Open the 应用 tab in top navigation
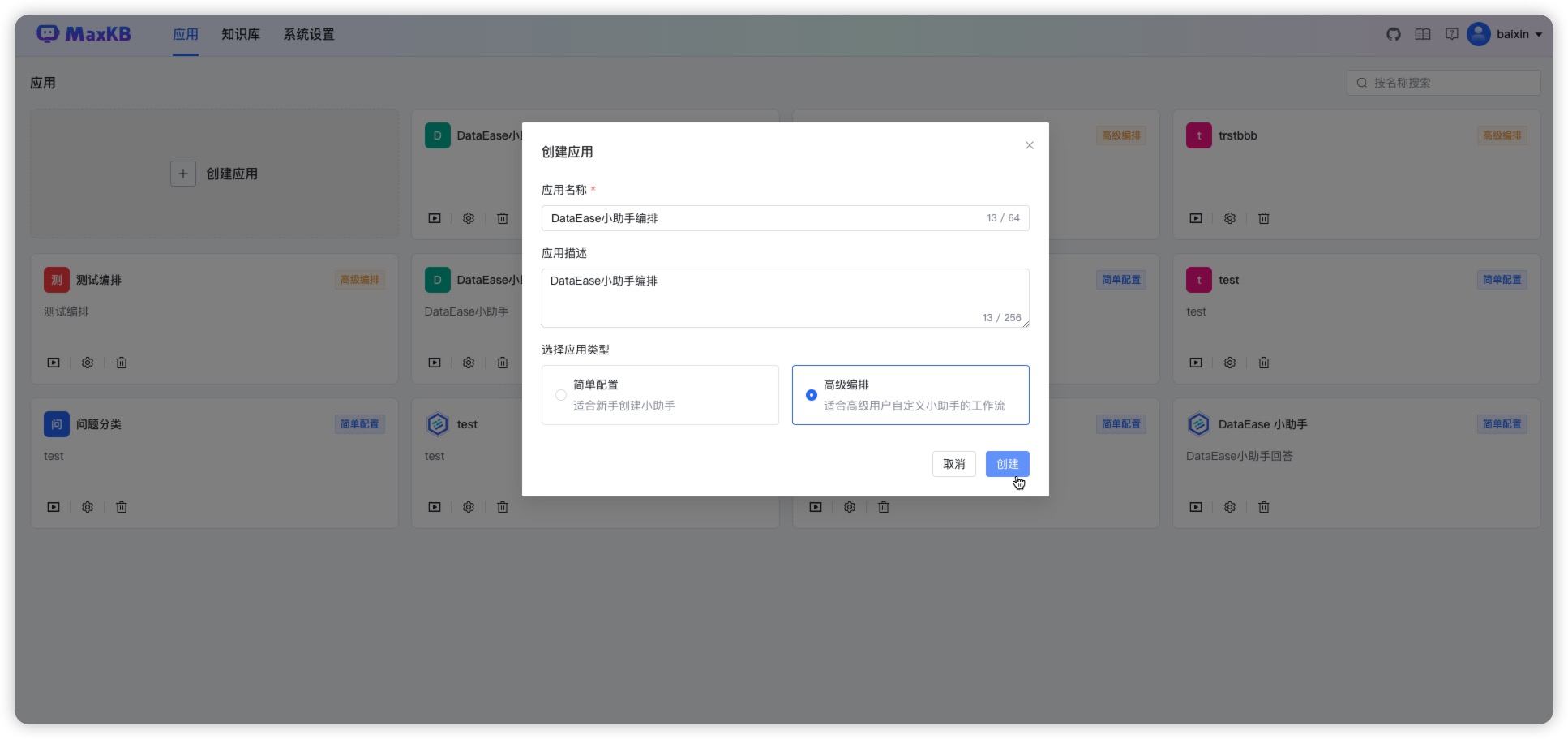 point(186,34)
